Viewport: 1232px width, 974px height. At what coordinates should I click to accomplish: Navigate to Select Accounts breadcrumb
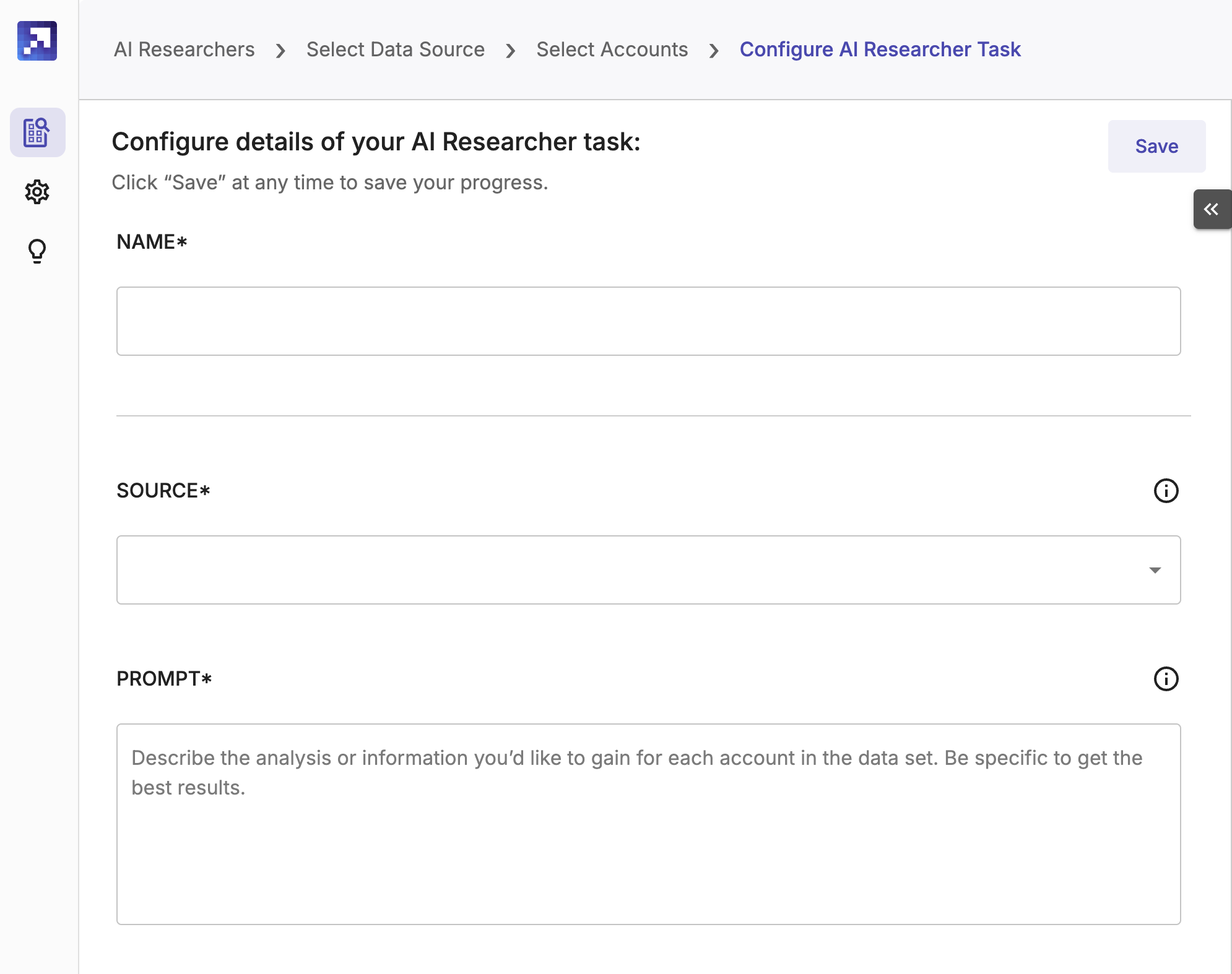coord(612,48)
